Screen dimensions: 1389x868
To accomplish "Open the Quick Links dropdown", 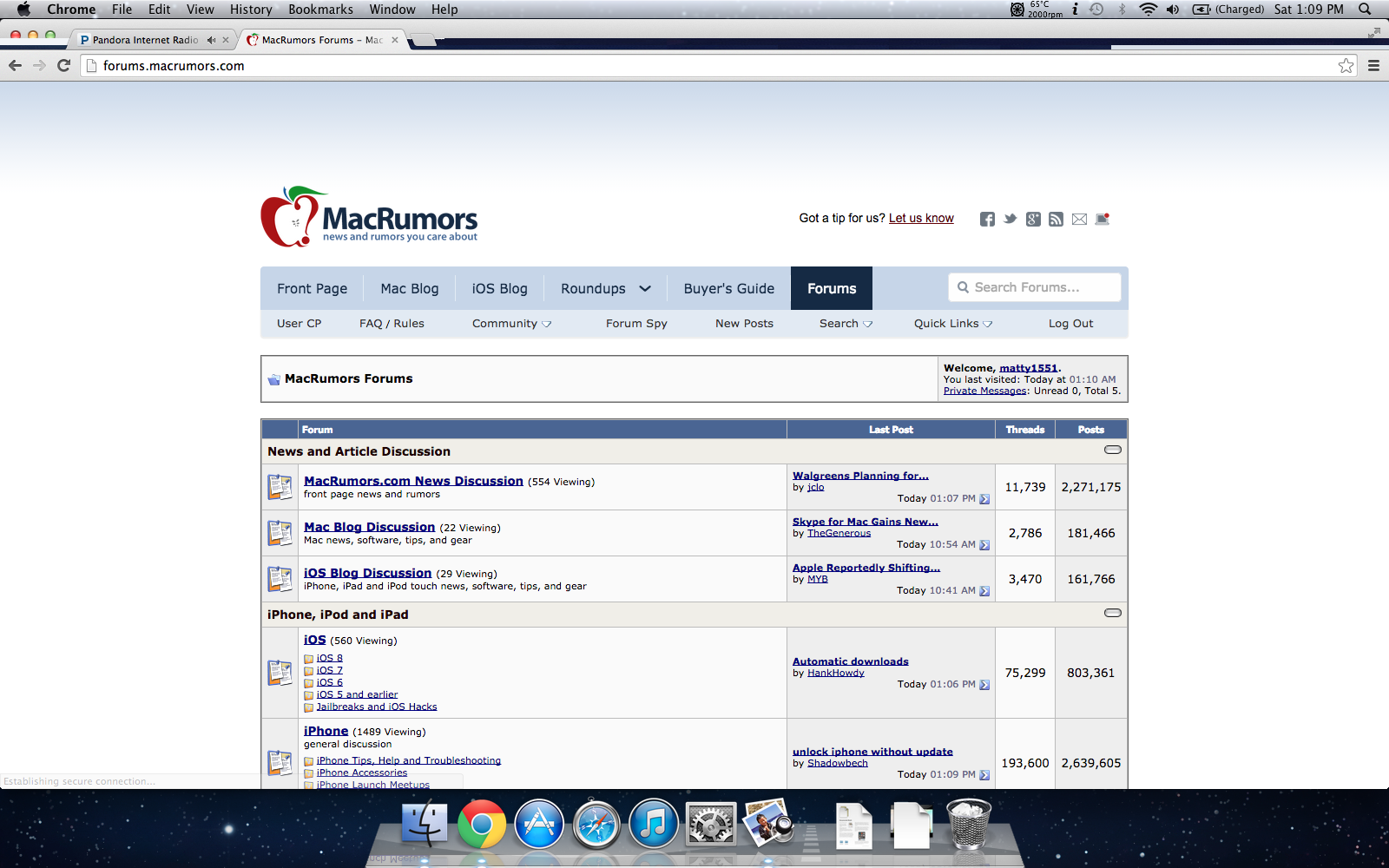I will pos(952,324).
